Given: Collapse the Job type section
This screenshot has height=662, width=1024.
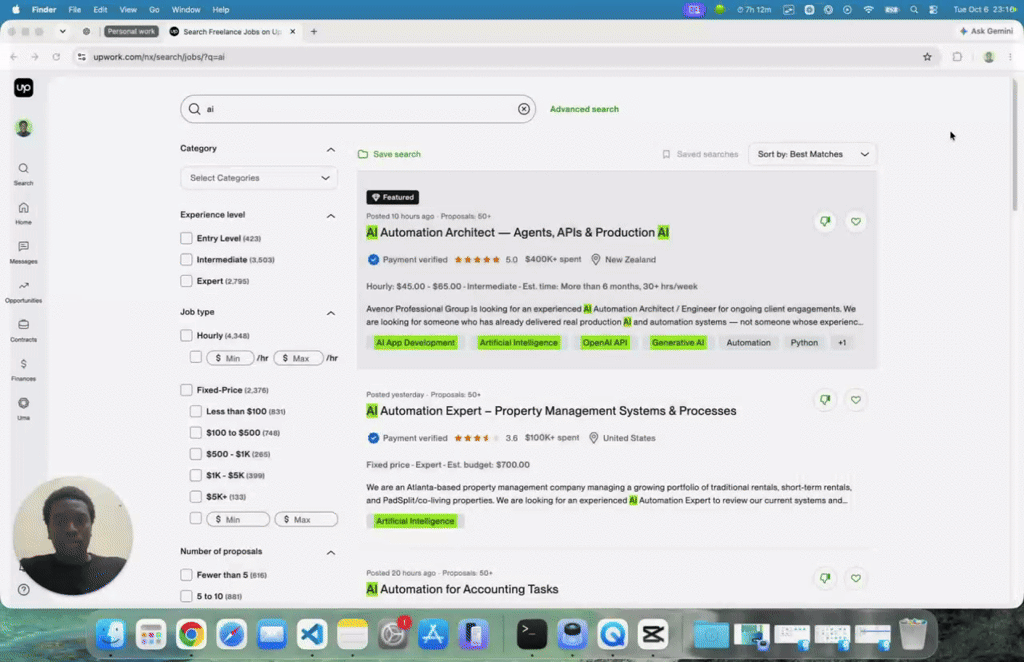Looking at the screenshot, I should 330,313.
